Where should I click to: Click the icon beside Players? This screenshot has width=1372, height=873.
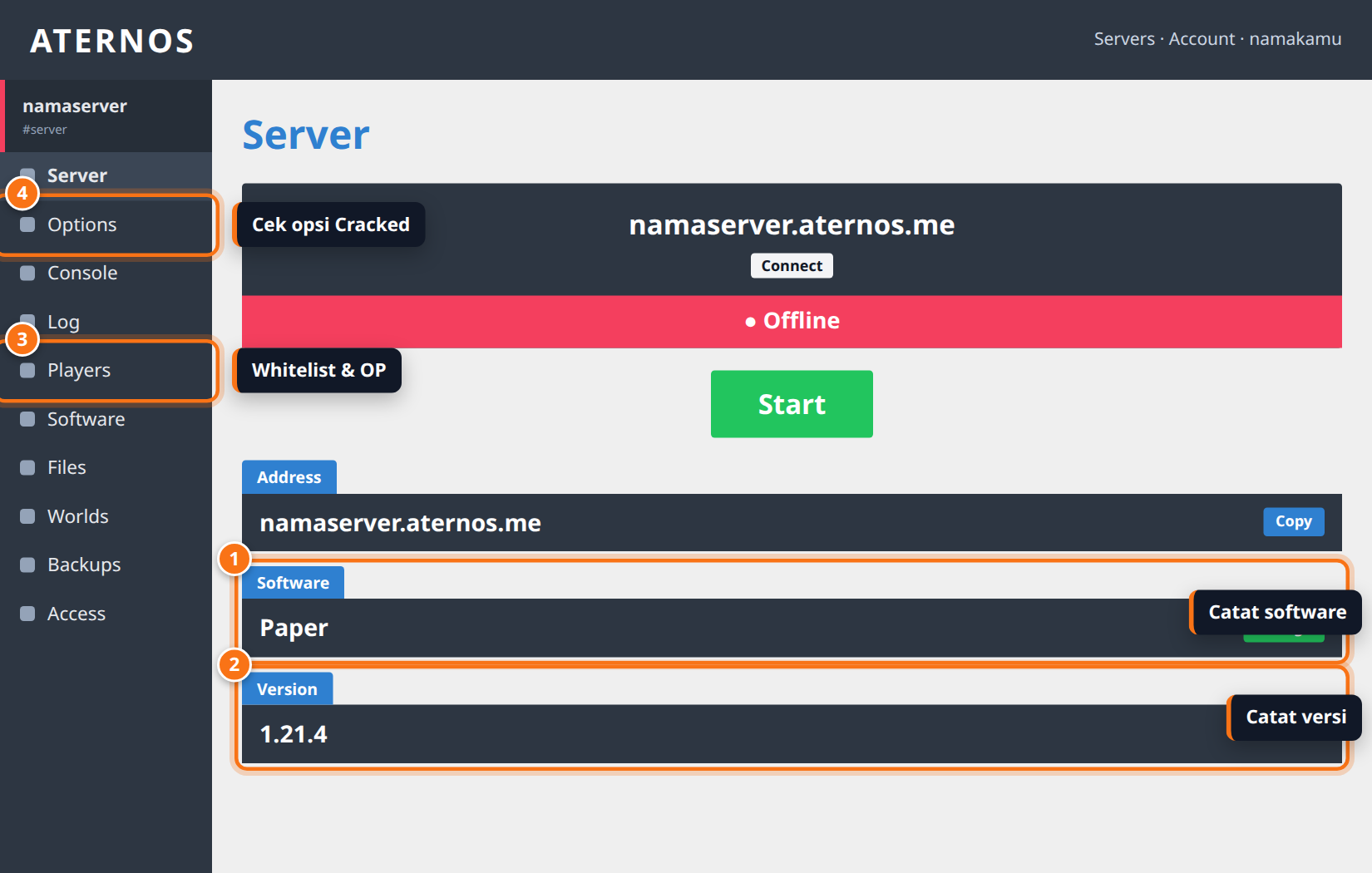click(x=27, y=370)
